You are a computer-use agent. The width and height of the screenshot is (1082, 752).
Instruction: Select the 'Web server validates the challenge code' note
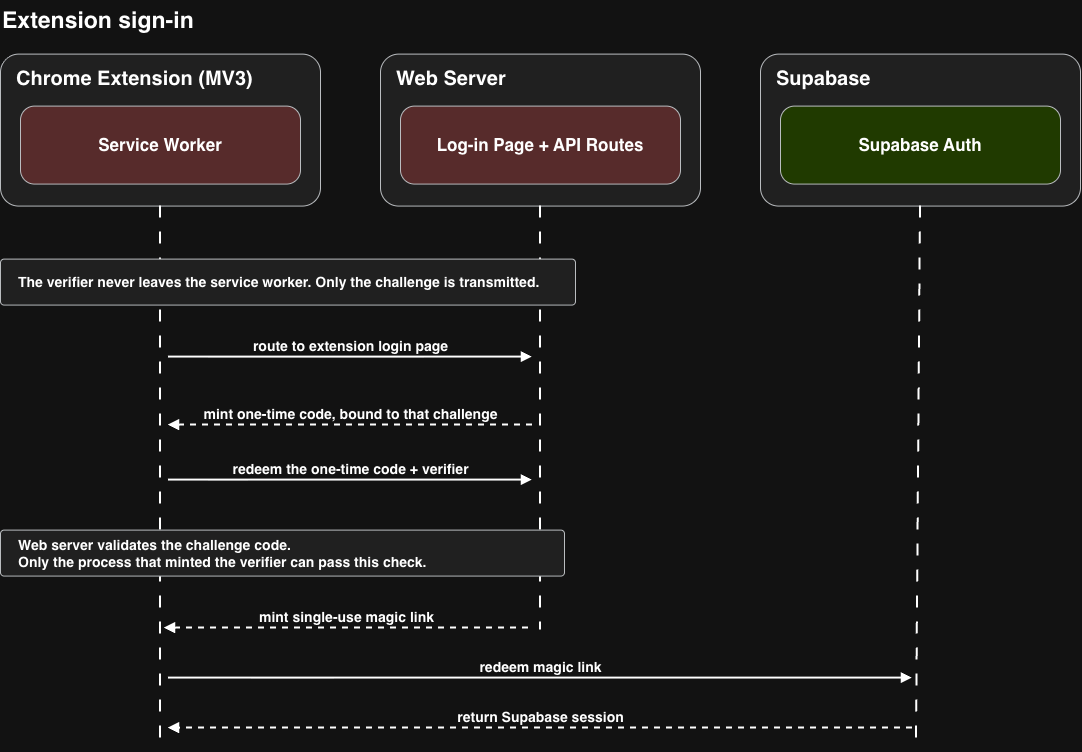point(282,553)
